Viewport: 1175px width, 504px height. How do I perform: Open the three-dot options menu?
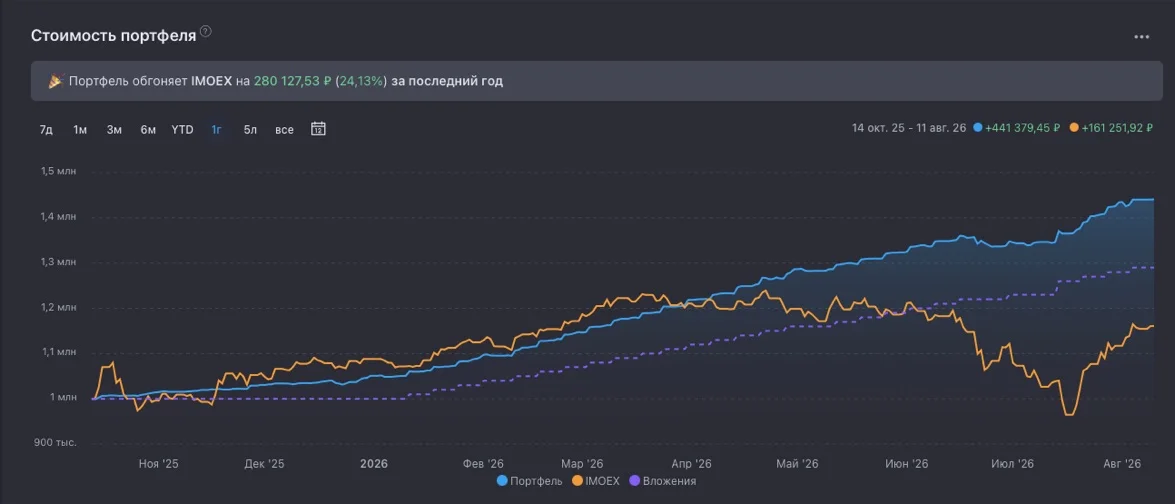(1141, 37)
